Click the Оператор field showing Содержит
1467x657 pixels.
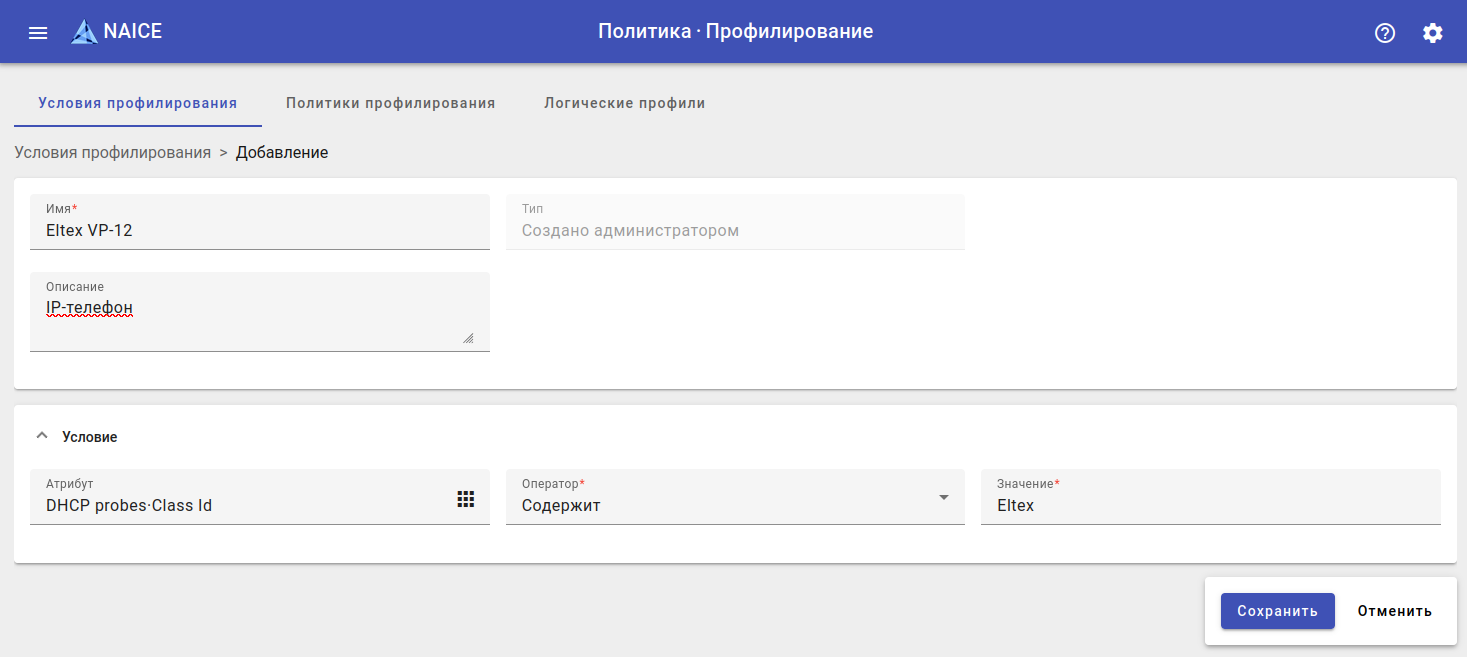(720, 505)
